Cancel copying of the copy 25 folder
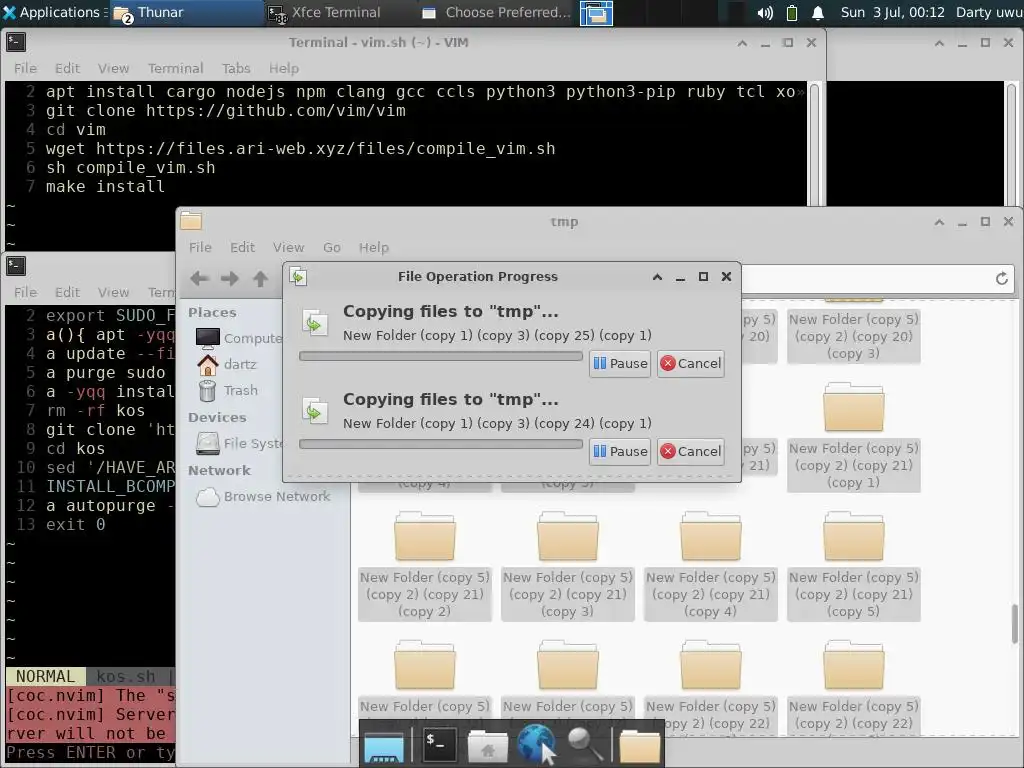This screenshot has height=768, width=1024. (x=690, y=363)
